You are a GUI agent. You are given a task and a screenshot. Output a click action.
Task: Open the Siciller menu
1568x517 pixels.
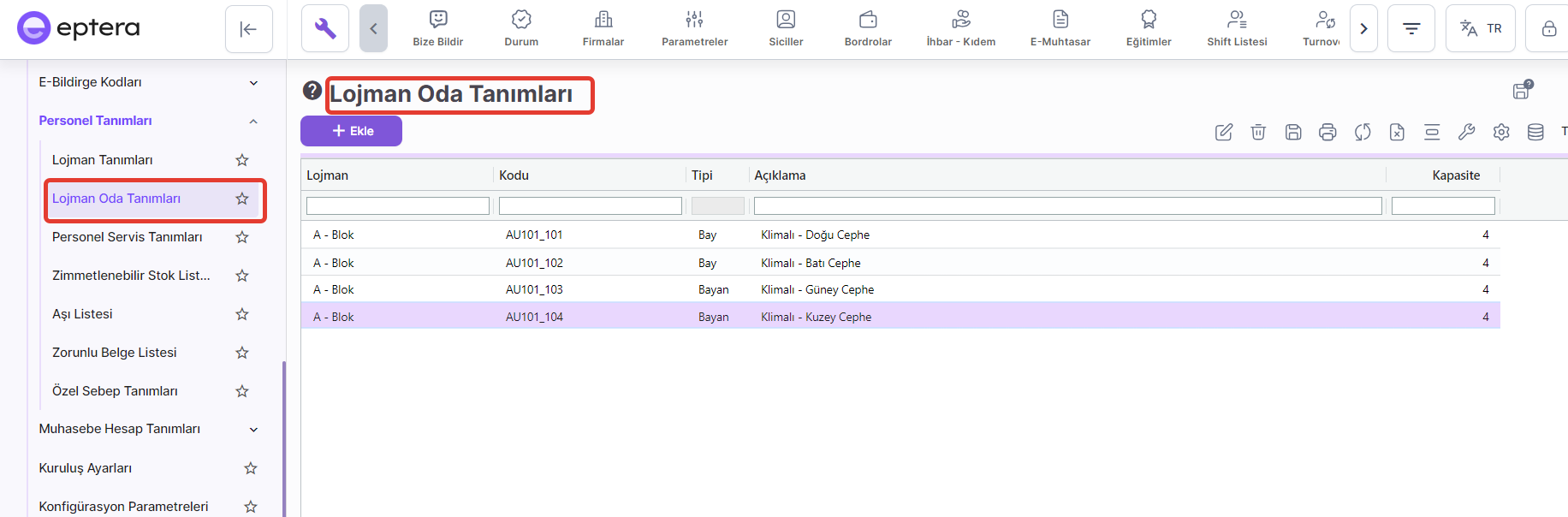point(786,28)
